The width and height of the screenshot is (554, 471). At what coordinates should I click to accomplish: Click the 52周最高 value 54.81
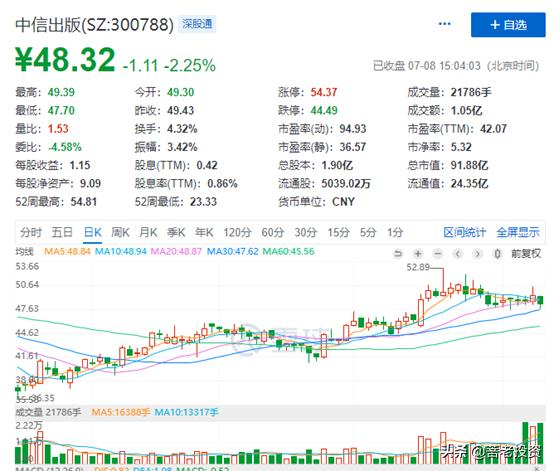(84, 202)
